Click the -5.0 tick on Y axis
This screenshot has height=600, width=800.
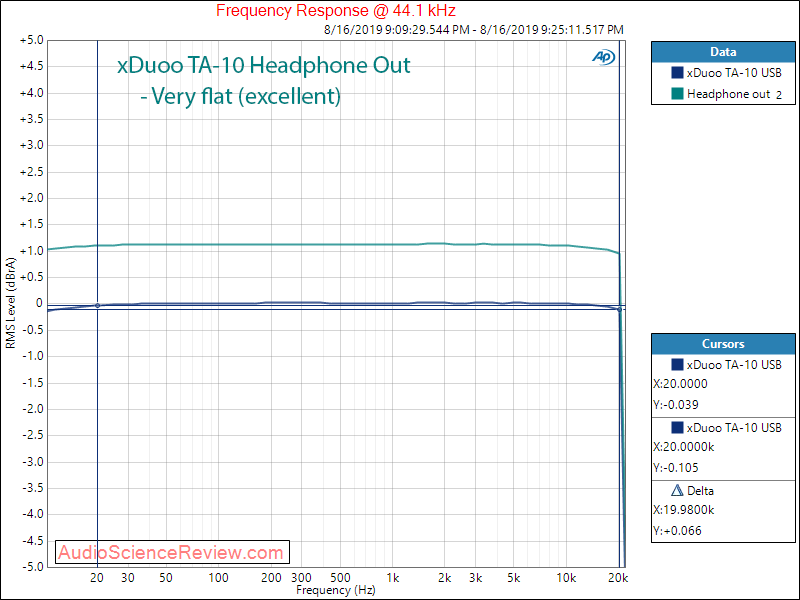coord(33,567)
